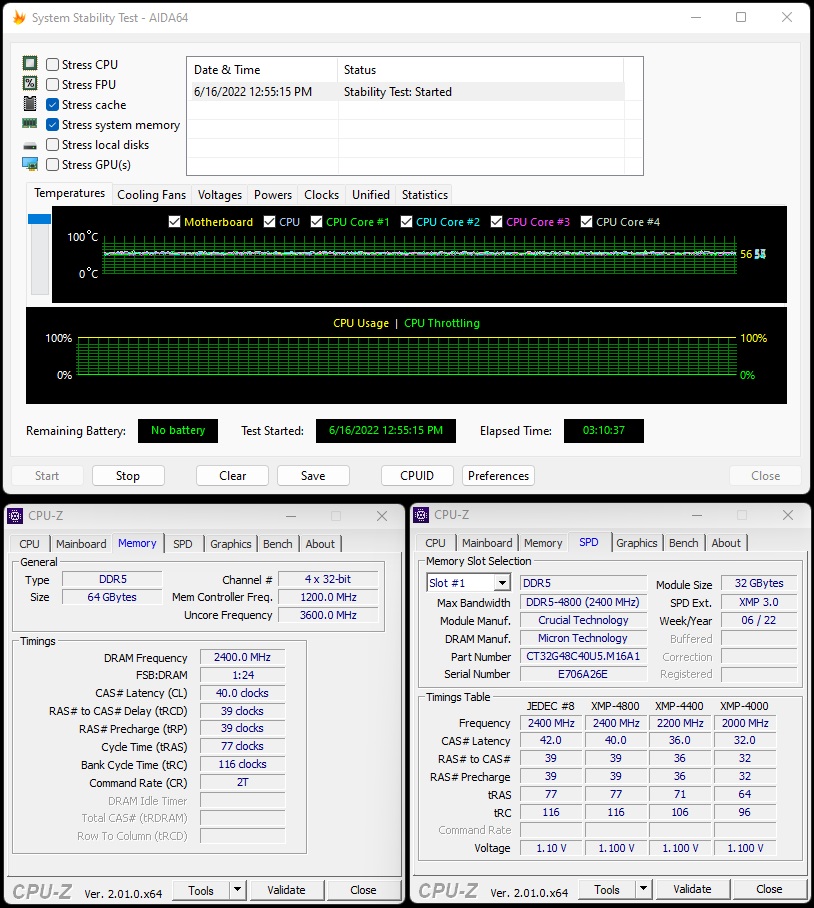Stop the running stability test
The height and width of the screenshot is (908, 814).
[128, 476]
